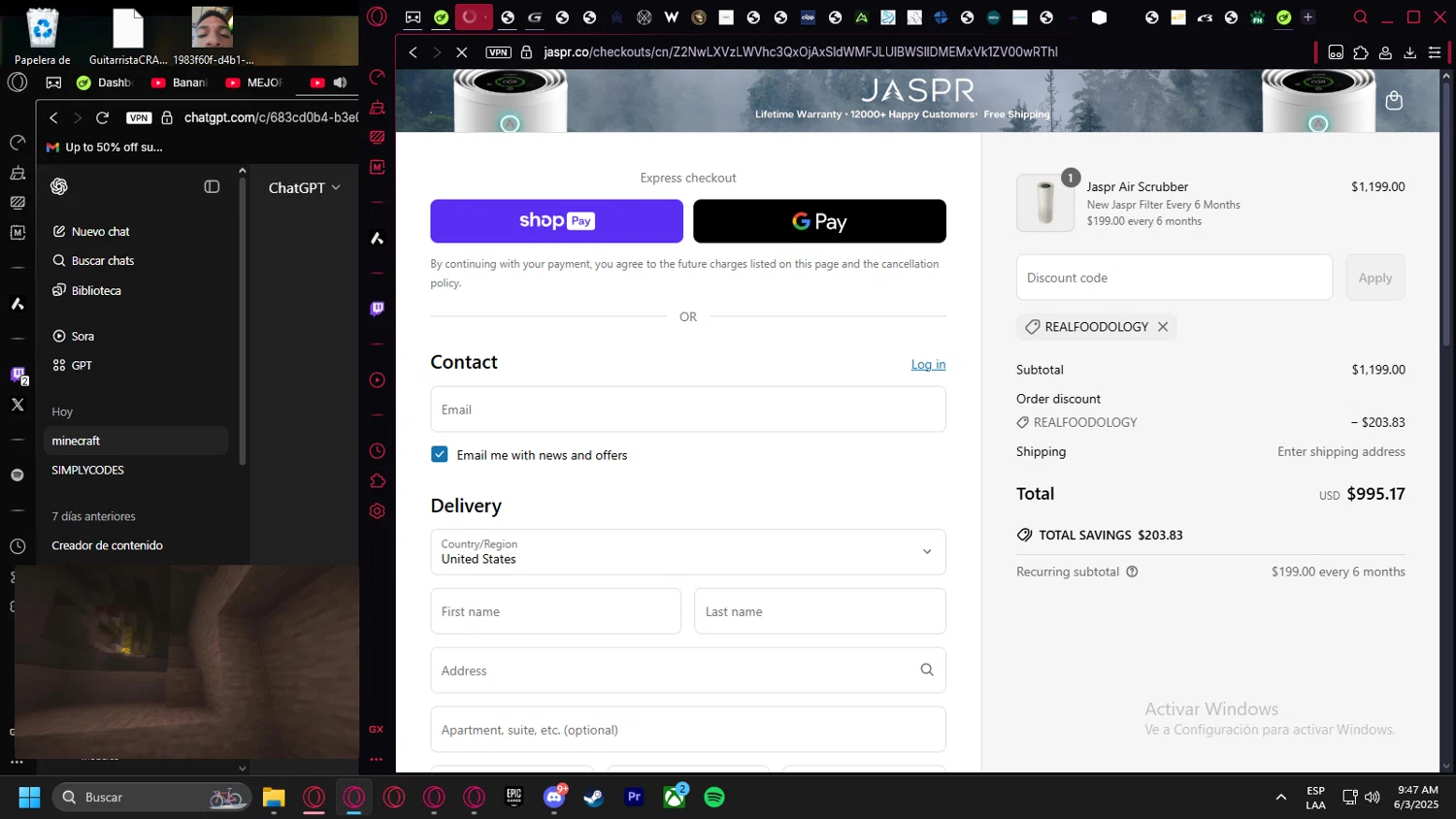Open GPT in ChatGPT sidebar

[136, 365]
